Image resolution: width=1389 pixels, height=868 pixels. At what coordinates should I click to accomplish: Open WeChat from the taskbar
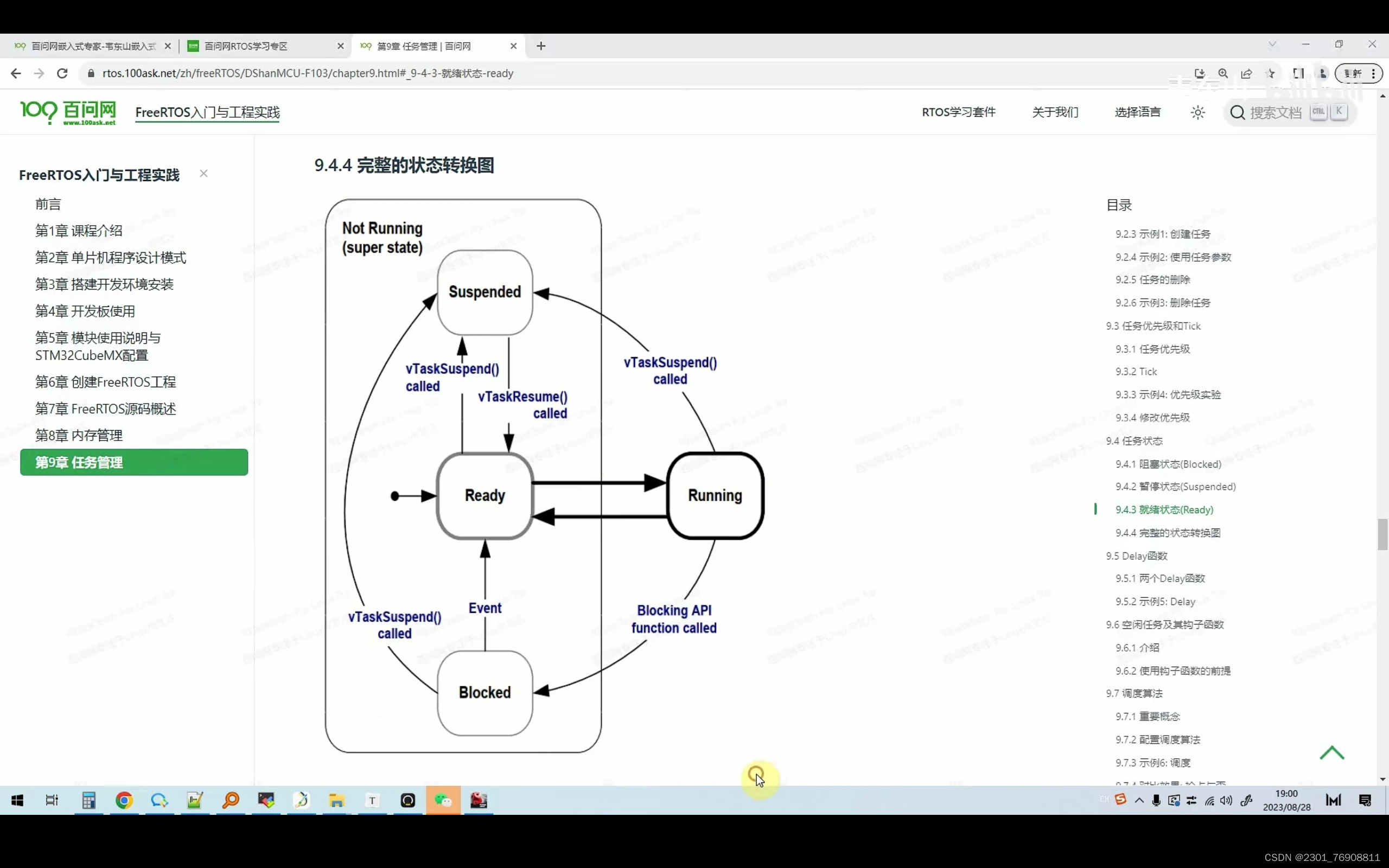(x=443, y=800)
